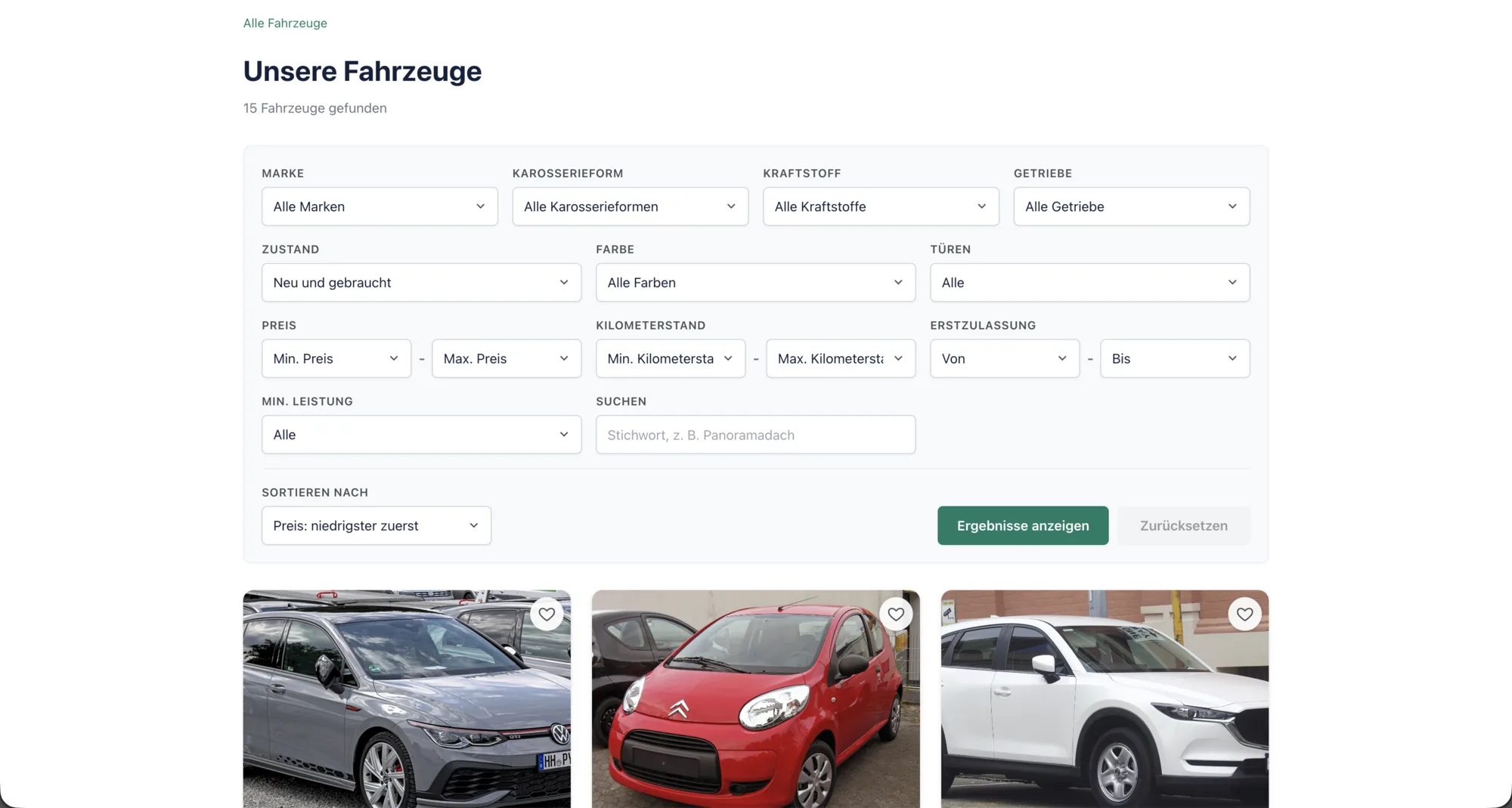Click the Stichwort search input field
Image resolution: width=1512 pixels, height=808 pixels.
(755, 435)
